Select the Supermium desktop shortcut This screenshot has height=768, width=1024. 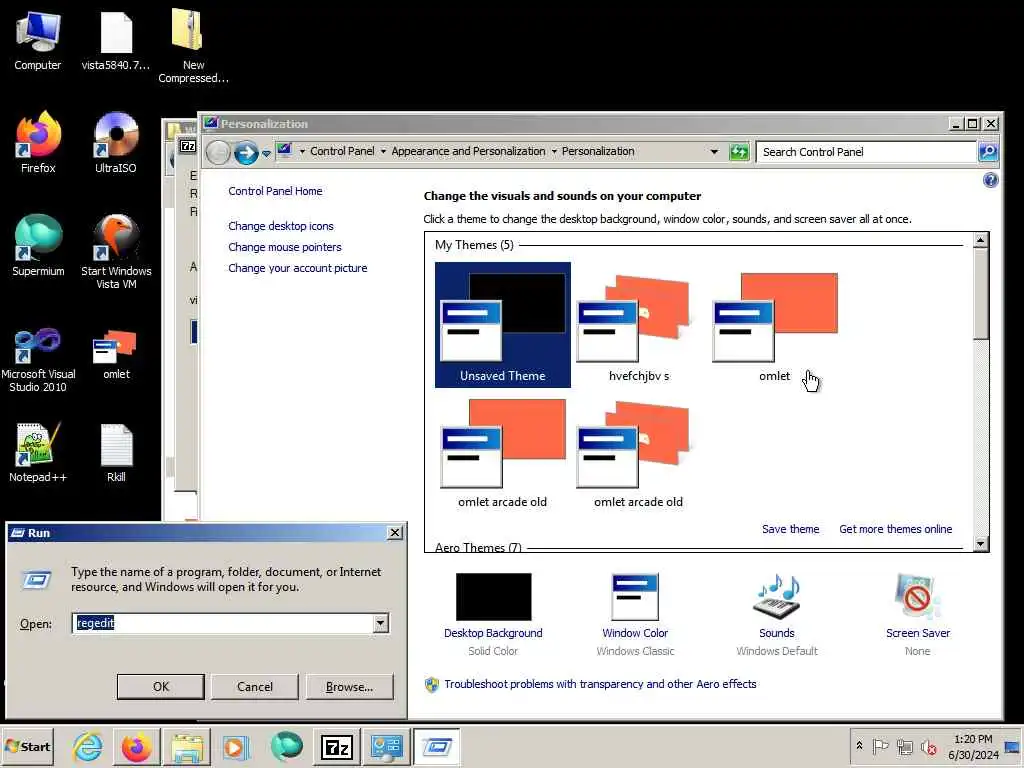[x=38, y=246]
